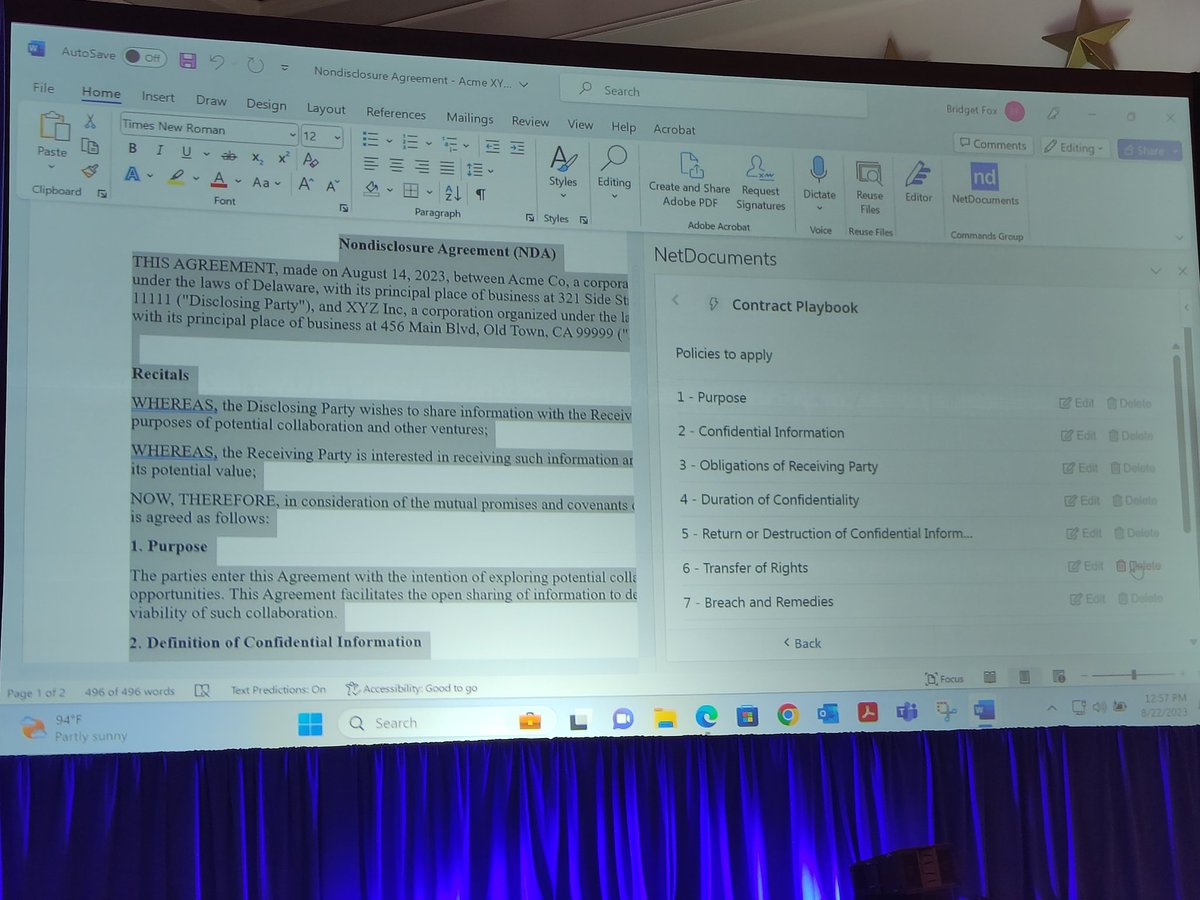Apply the red font color
Screen dimensions: 1200x900
click(x=220, y=180)
